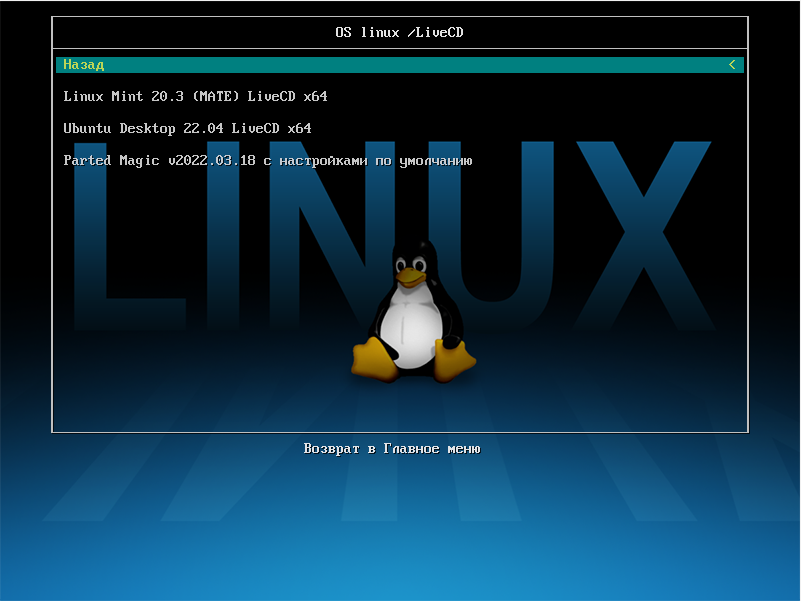Click the Tux penguin mascot
This screenshot has height=601, width=801.
[x=412, y=310]
